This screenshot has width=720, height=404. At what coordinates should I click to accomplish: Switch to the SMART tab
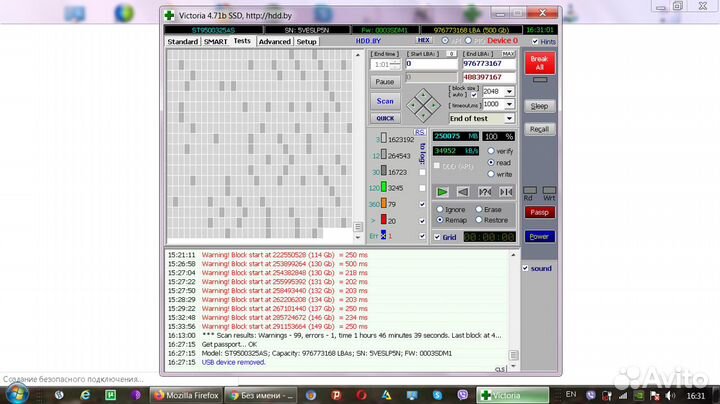click(216, 42)
